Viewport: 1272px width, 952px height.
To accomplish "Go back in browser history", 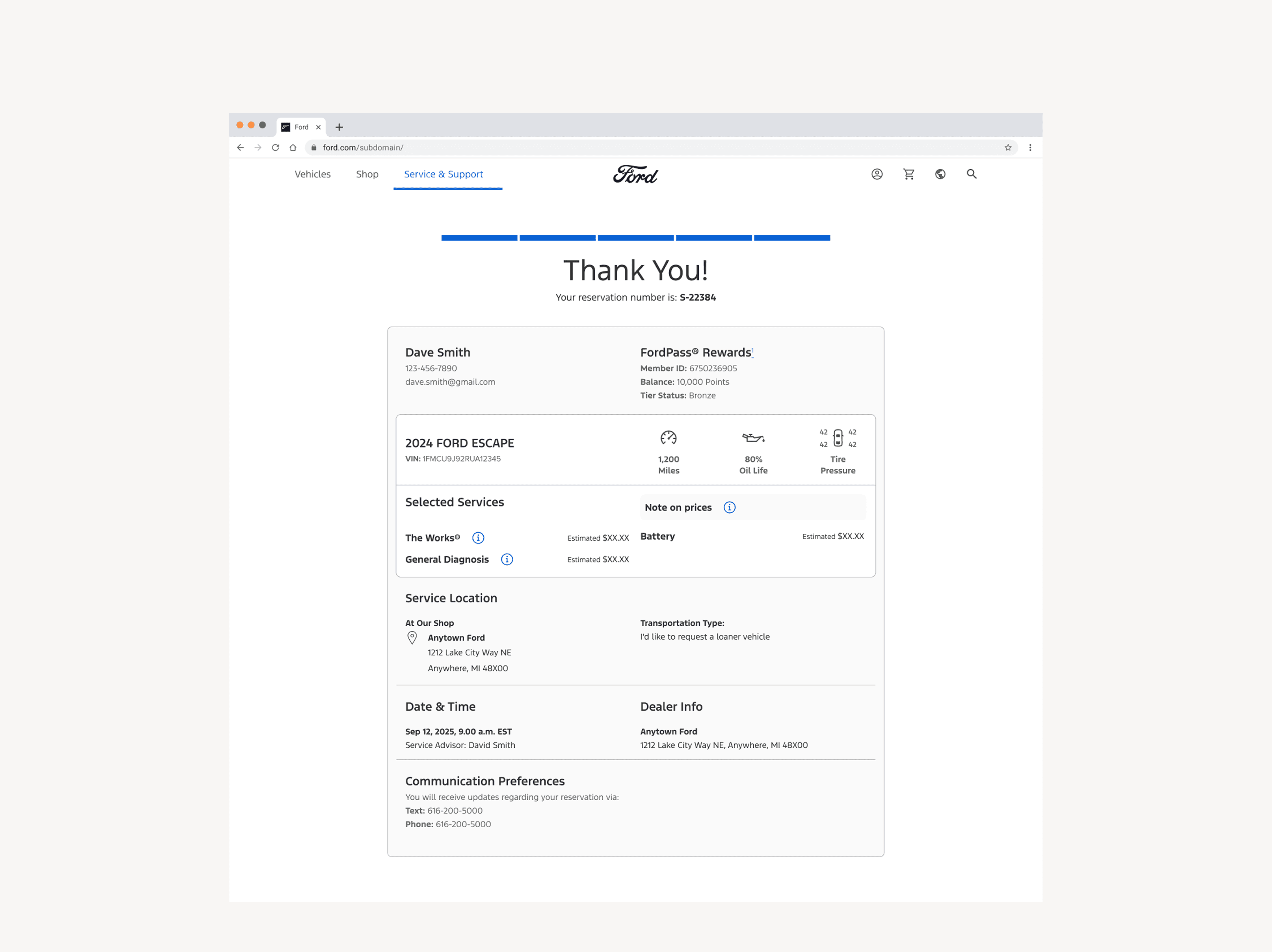I will [240, 148].
